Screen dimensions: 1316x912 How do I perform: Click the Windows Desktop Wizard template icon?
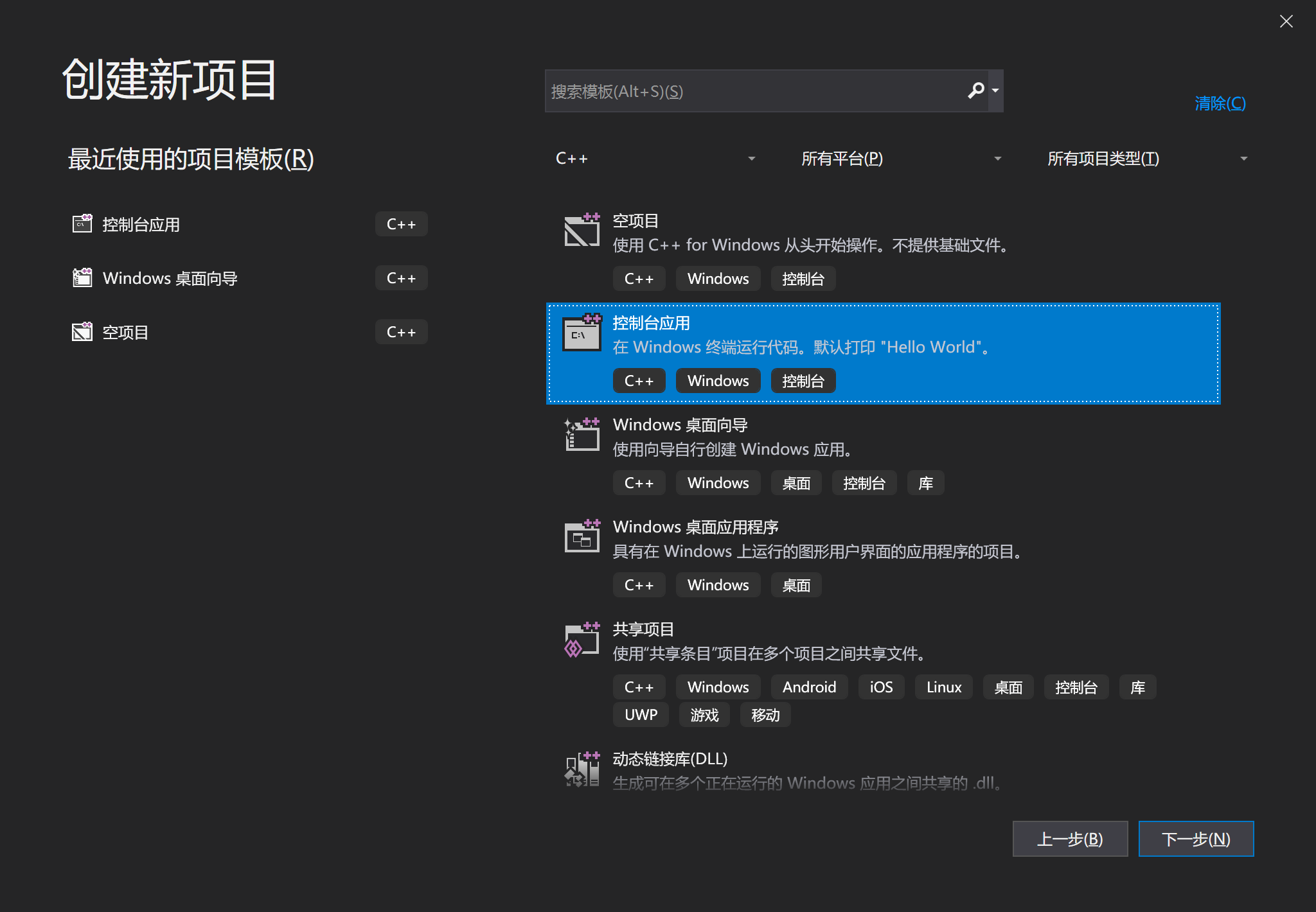coord(582,435)
